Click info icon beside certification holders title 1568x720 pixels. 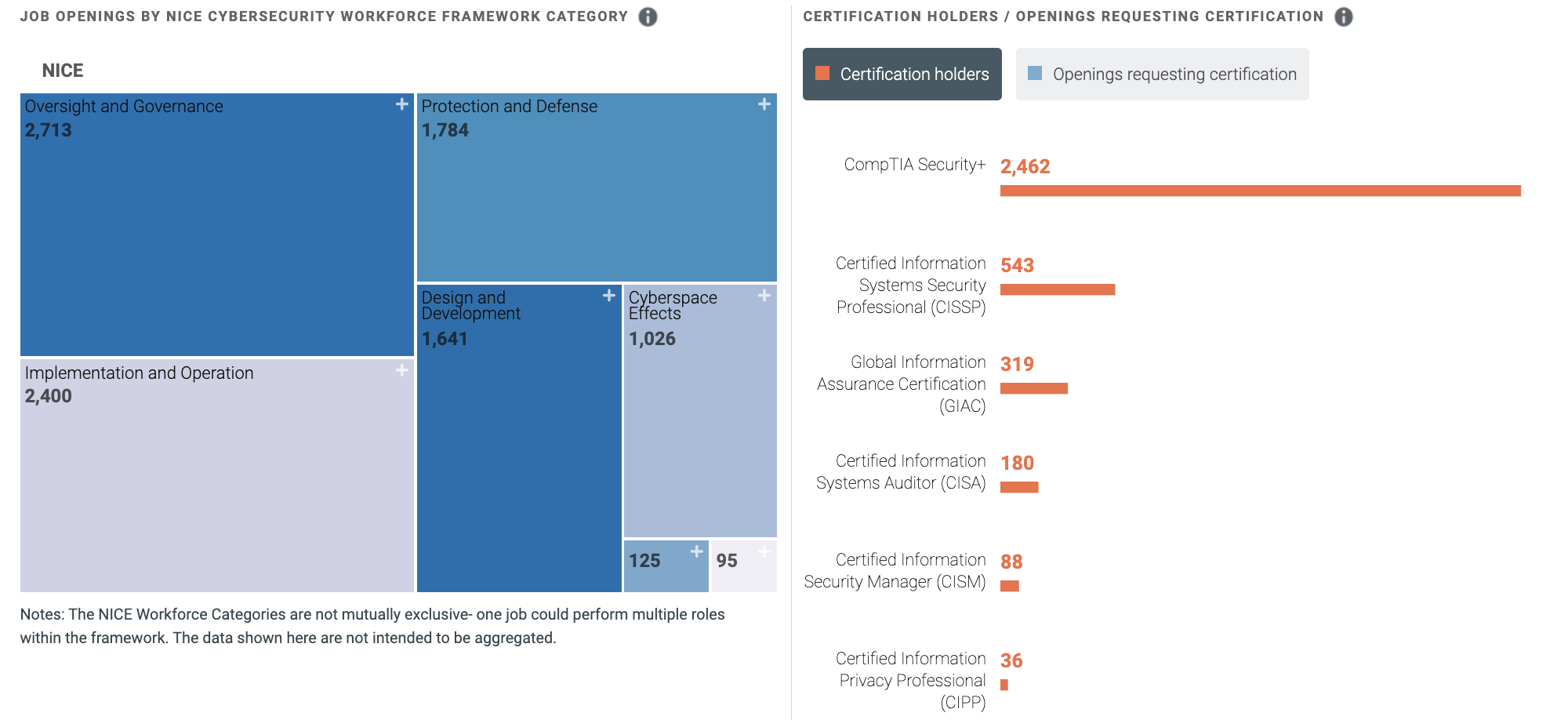pos(1344,16)
